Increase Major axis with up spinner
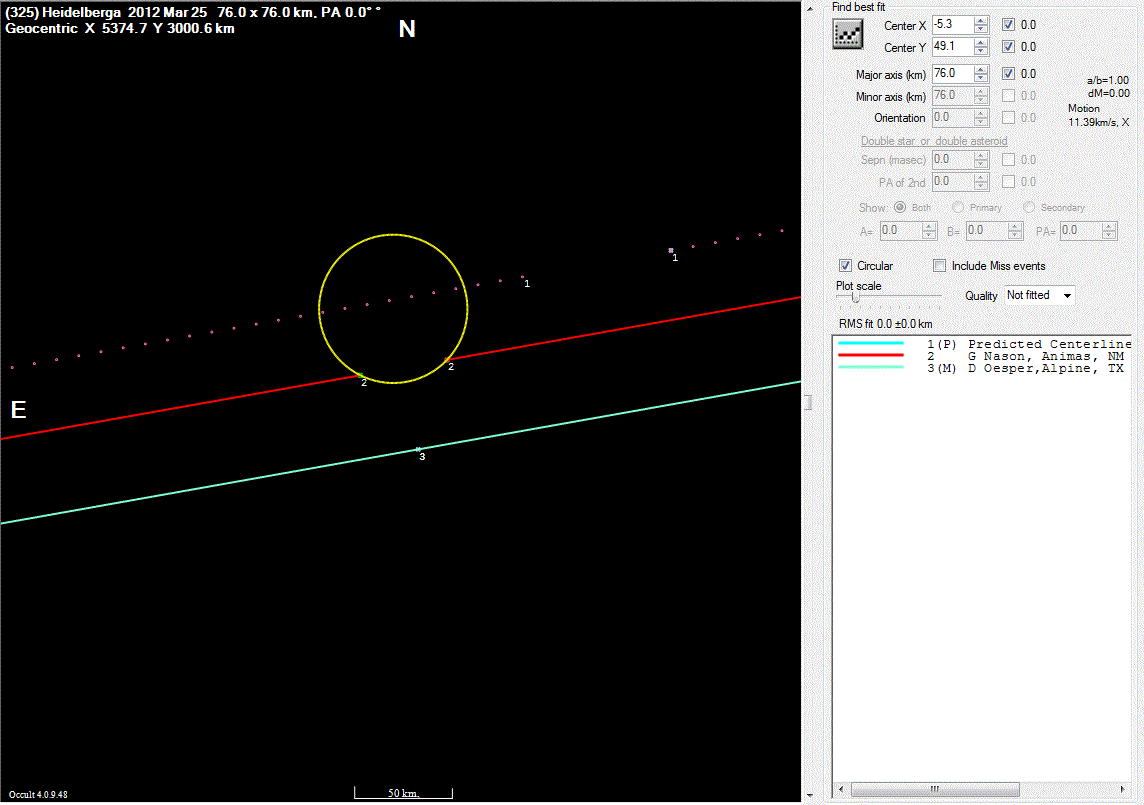This screenshot has height=805, width=1144. pyautogui.click(x=981, y=69)
